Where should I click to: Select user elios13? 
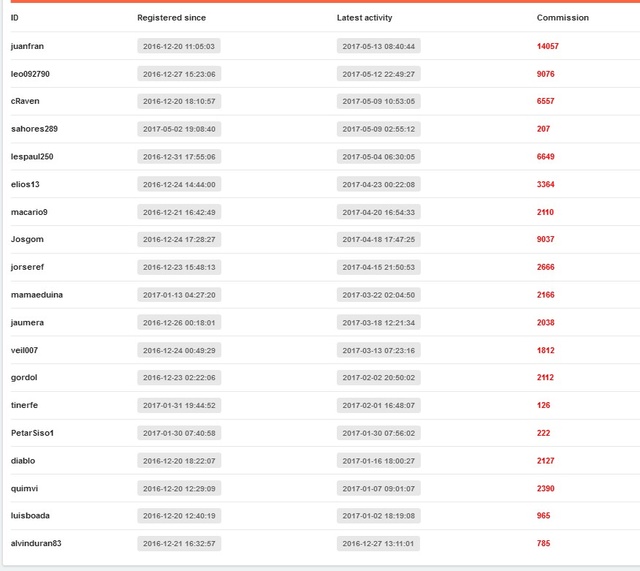[x=25, y=184]
